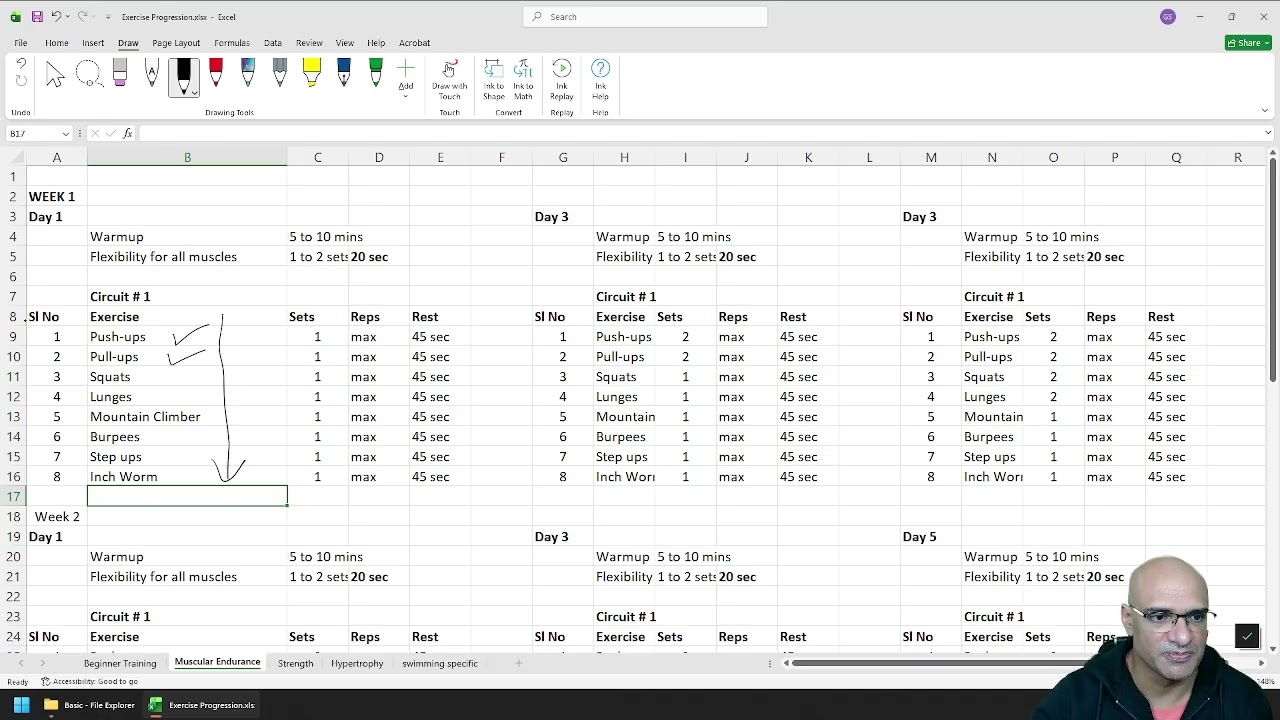This screenshot has height=720, width=1280.
Task: Select cell with Mountain Climber in column B
Action: click(x=187, y=417)
